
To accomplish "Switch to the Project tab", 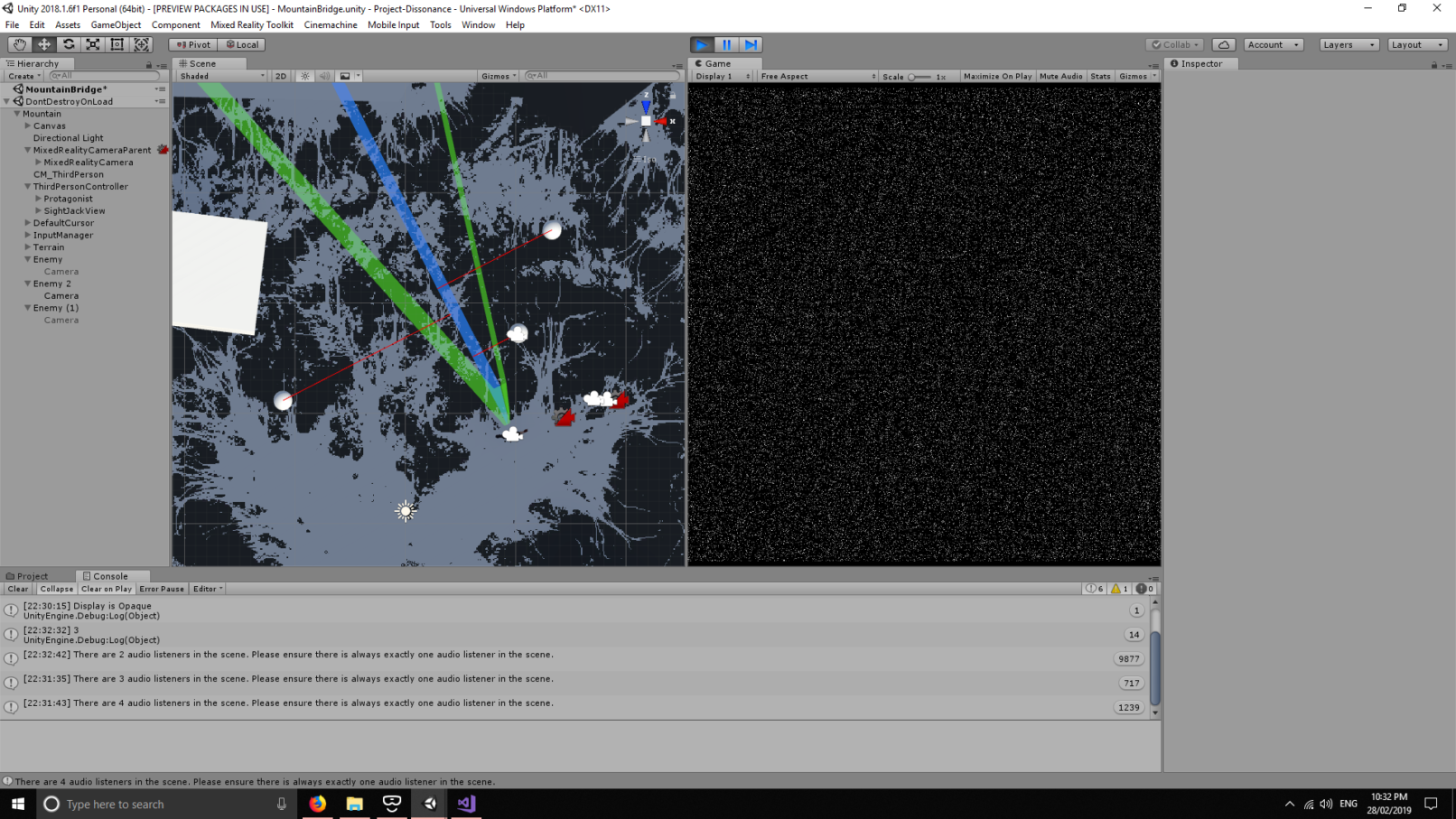I will click(x=27, y=576).
